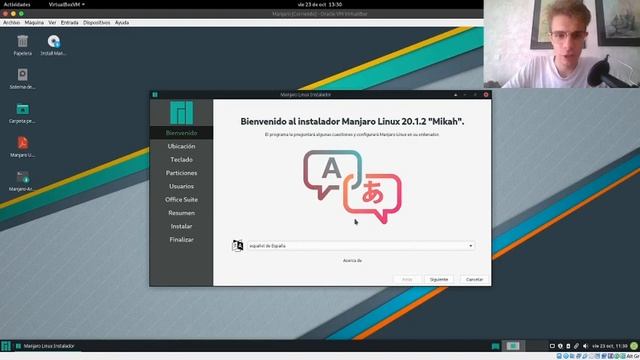Select the Finalizar step in sidebar

pyautogui.click(x=182, y=240)
